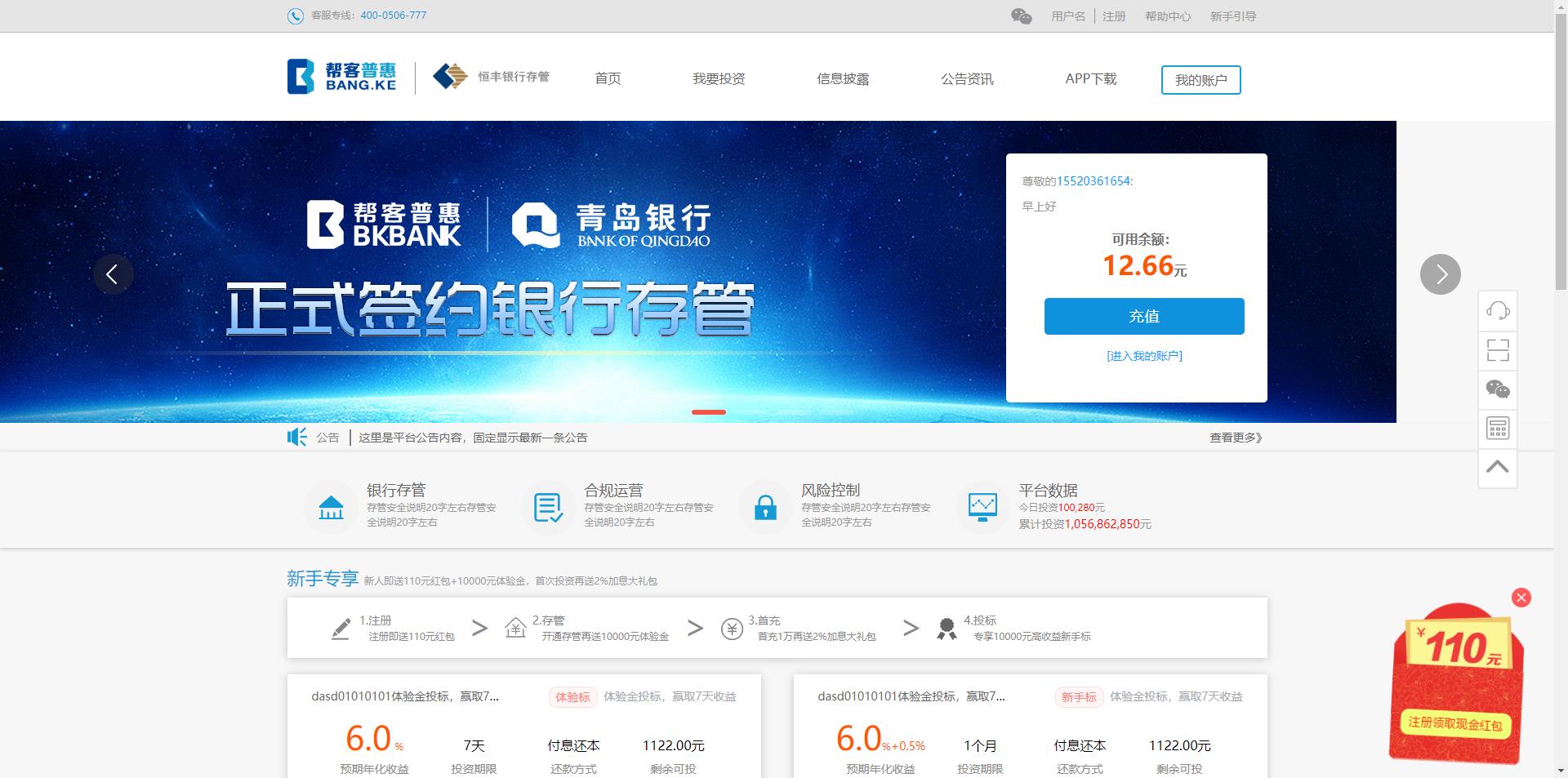Click the [进入我的账户] link
This screenshot has width=1568, height=778.
click(1144, 356)
